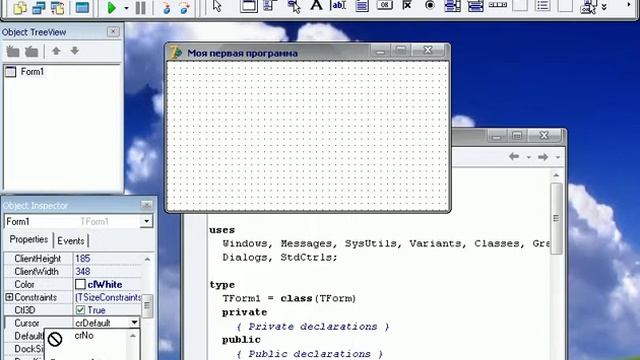640x360 pixels.
Task: Click first icon in Object TreeView toolbar
Action: pos(13,51)
